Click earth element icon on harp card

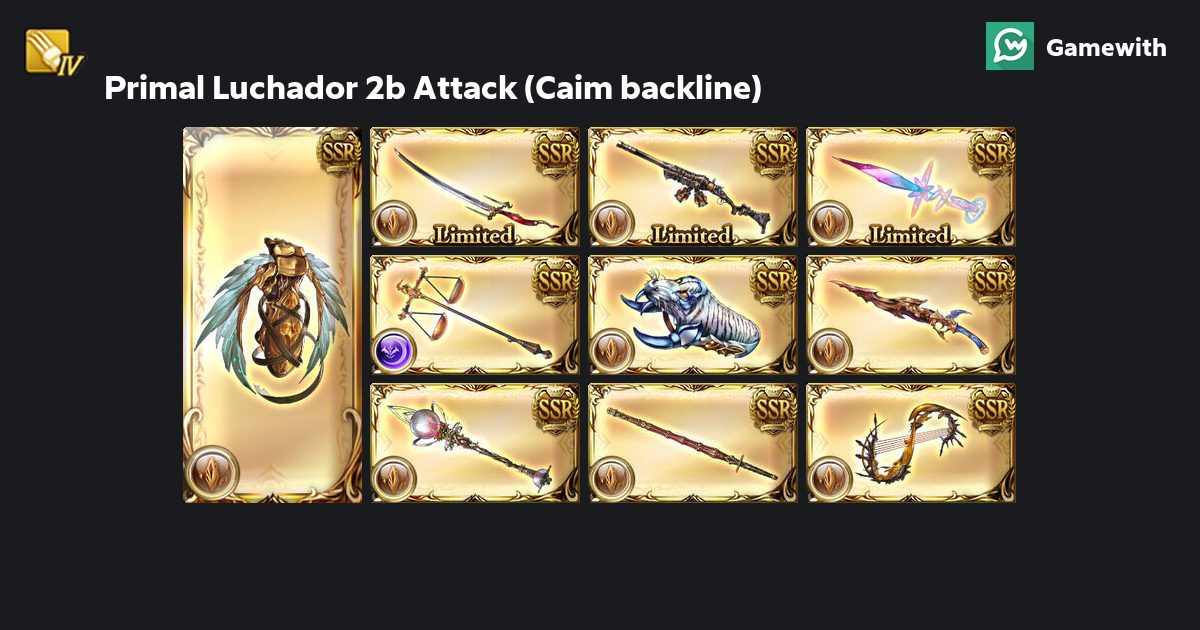pyautogui.click(x=830, y=480)
